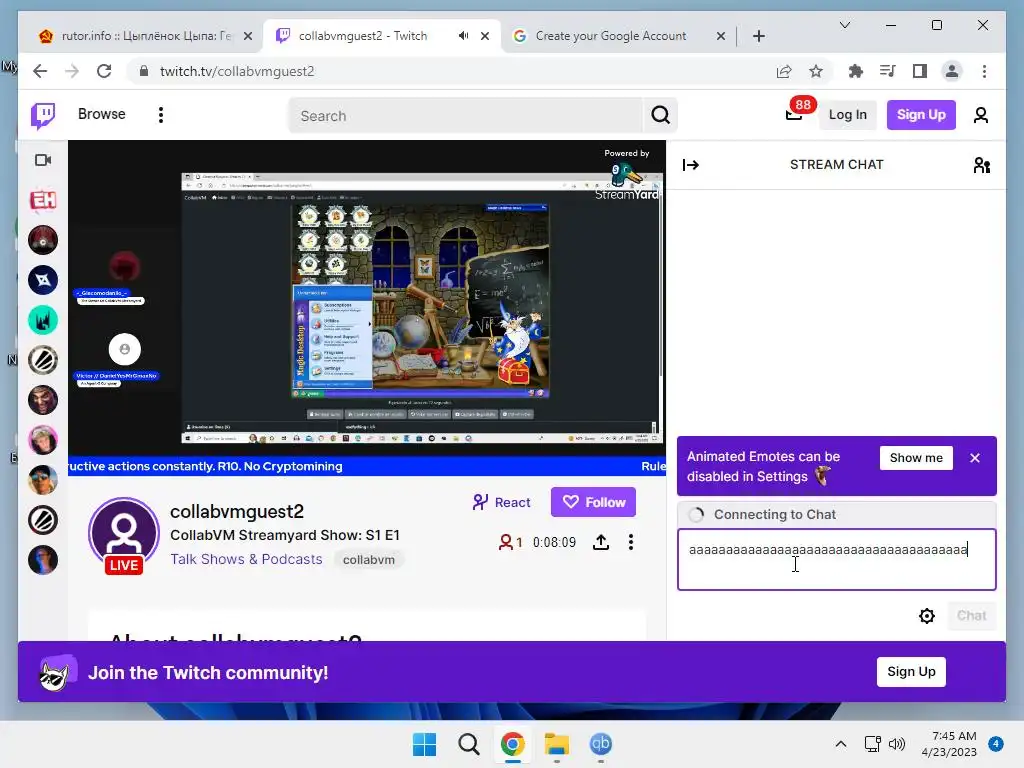Open more options dots beside share icon
This screenshot has height=768, width=1024.
pyautogui.click(x=631, y=542)
